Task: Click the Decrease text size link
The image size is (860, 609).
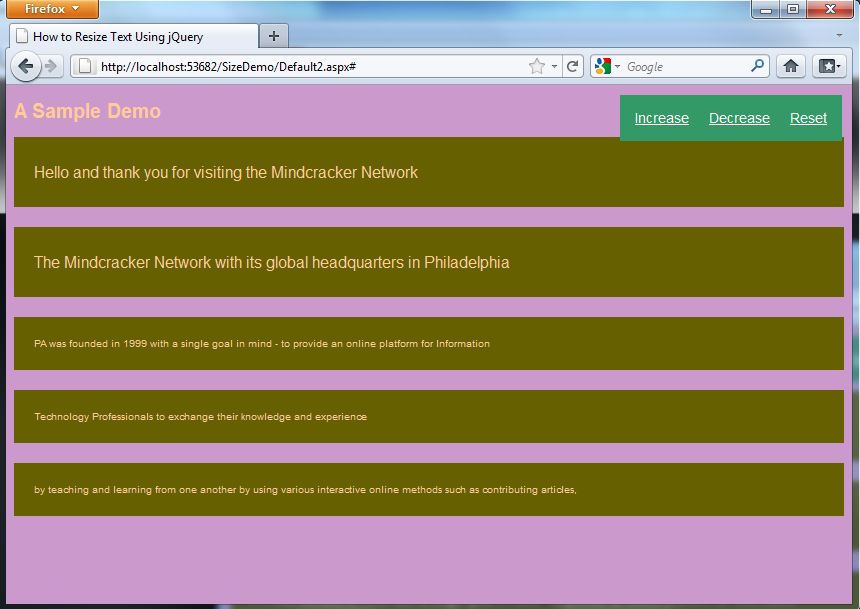Action: [x=739, y=118]
